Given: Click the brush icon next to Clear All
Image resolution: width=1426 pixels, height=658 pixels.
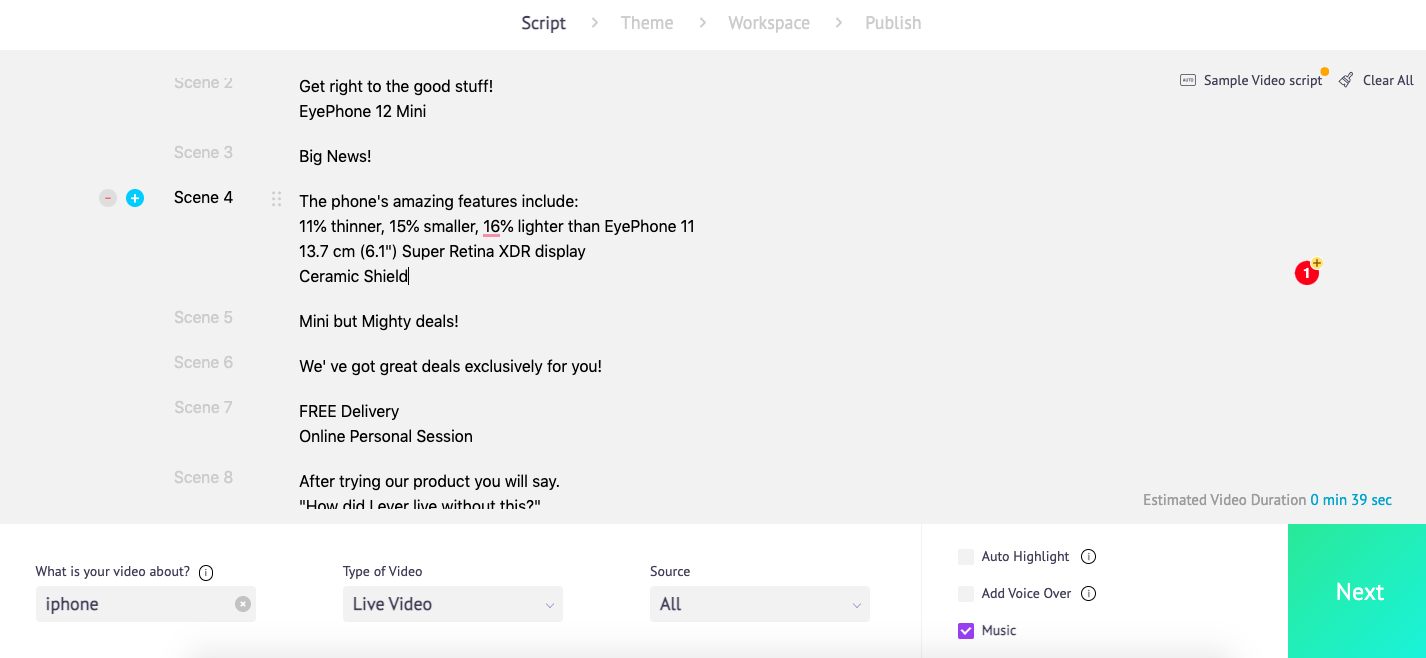Looking at the screenshot, I should [x=1345, y=80].
